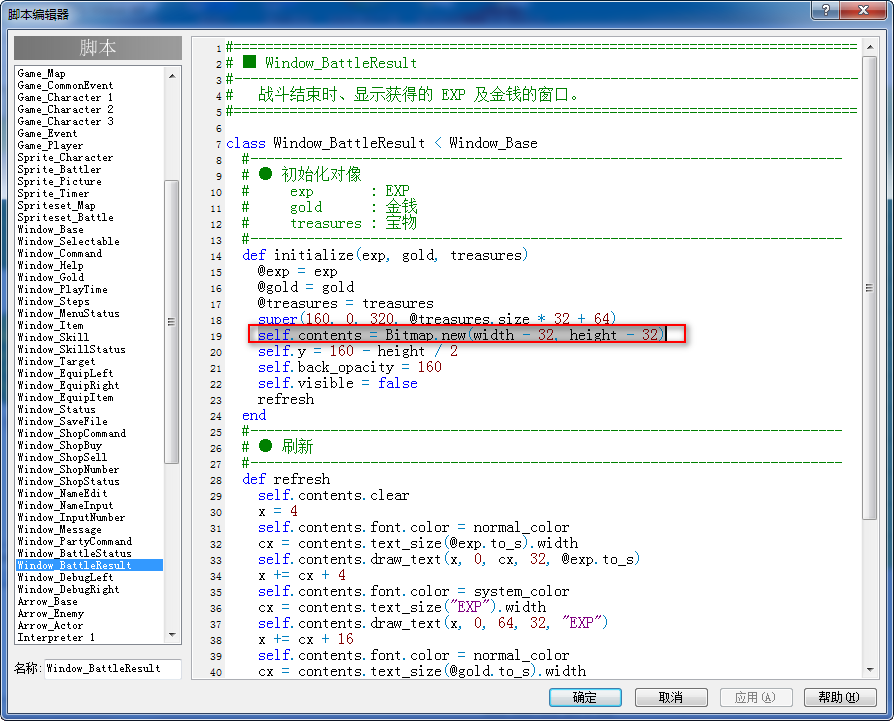This screenshot has height=721, width=894.
Task: Select Arrow_Enemy script
Action: tap(51, 613)
